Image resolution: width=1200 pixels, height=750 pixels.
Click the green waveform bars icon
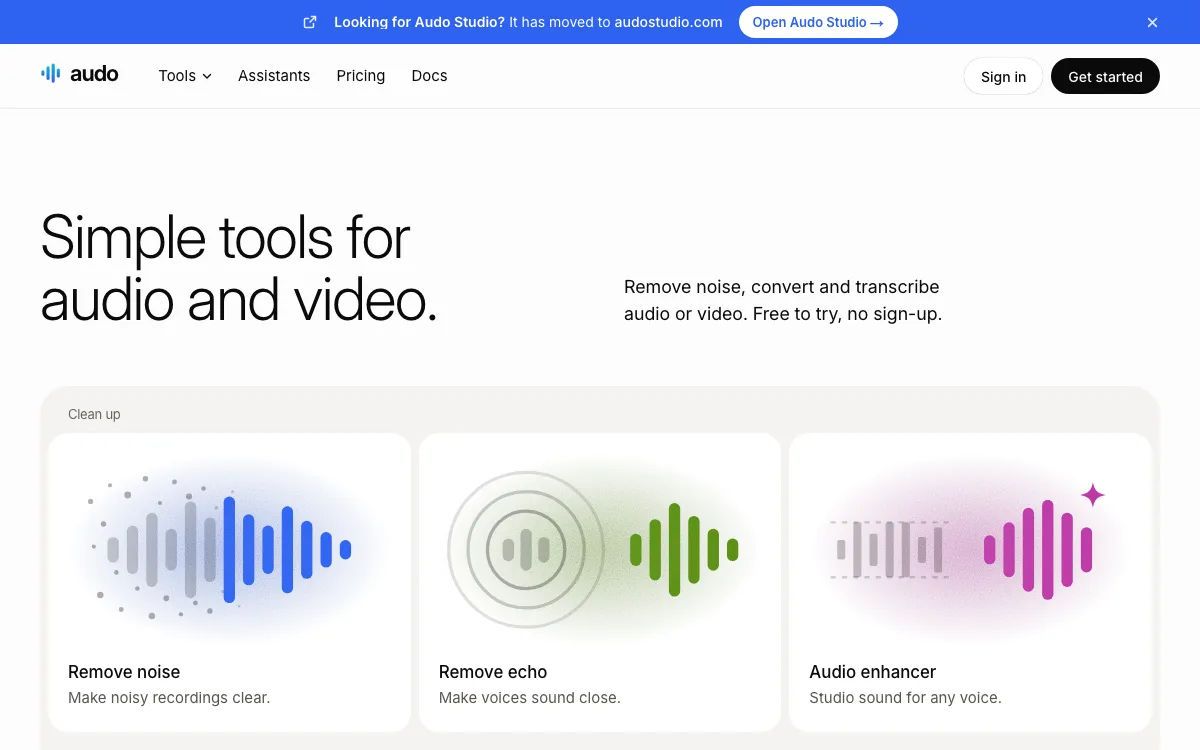coord(684,549)
